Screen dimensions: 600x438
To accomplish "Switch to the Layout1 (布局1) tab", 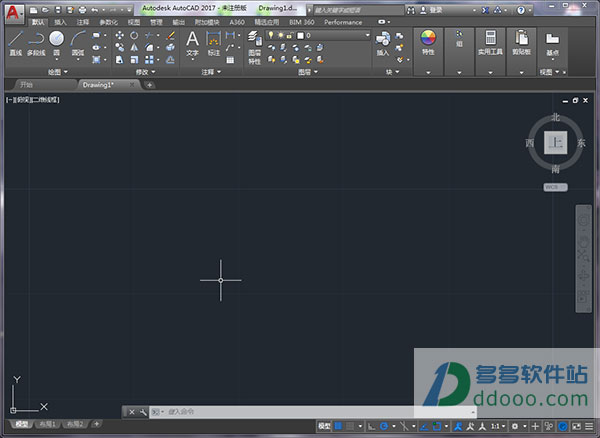I will (48, 424).
